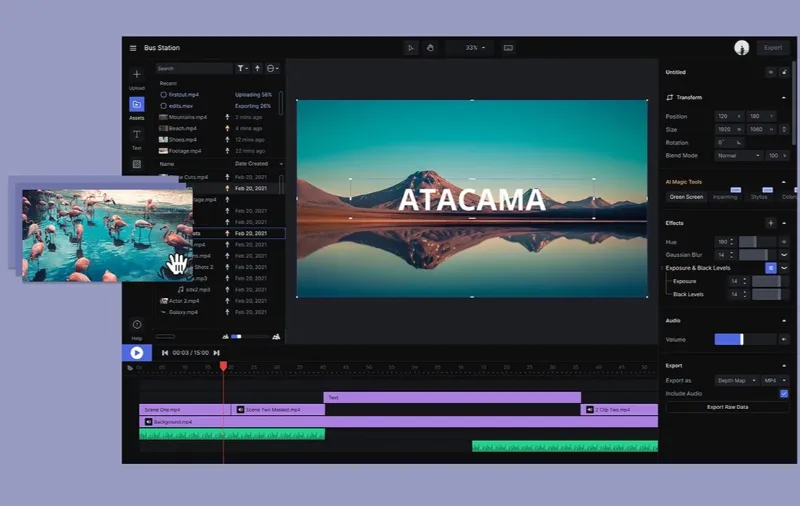Toggle visibility eye icon for Untitled layer
The width and height of the screenshot is (800, 506).
coord(770,73)
